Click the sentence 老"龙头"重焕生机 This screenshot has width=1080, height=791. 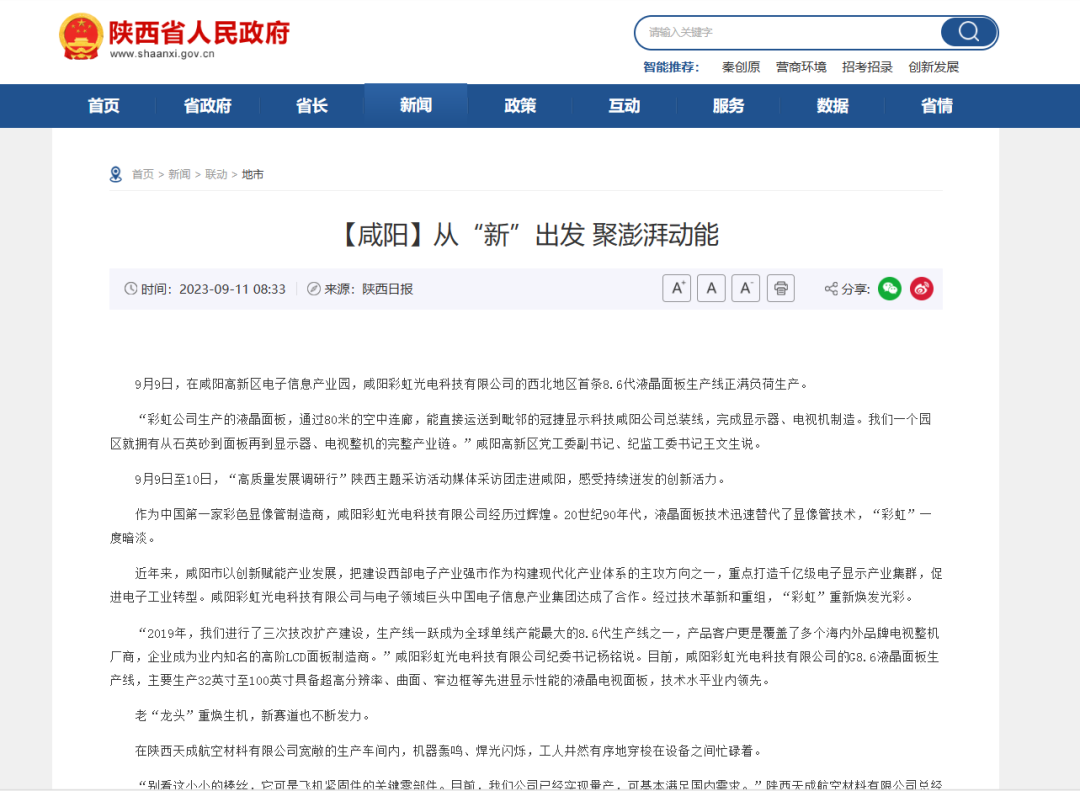(254, 716)
